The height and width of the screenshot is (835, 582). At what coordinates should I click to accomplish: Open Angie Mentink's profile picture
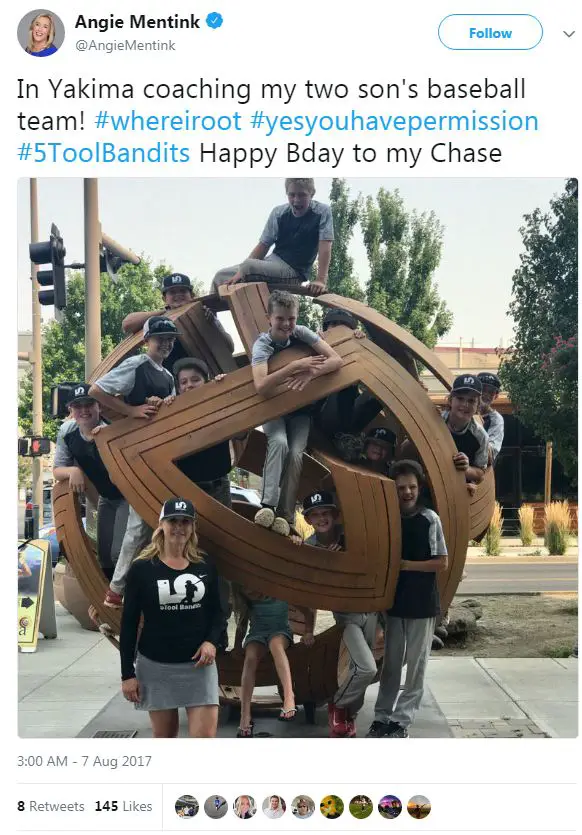pos(40,32)
